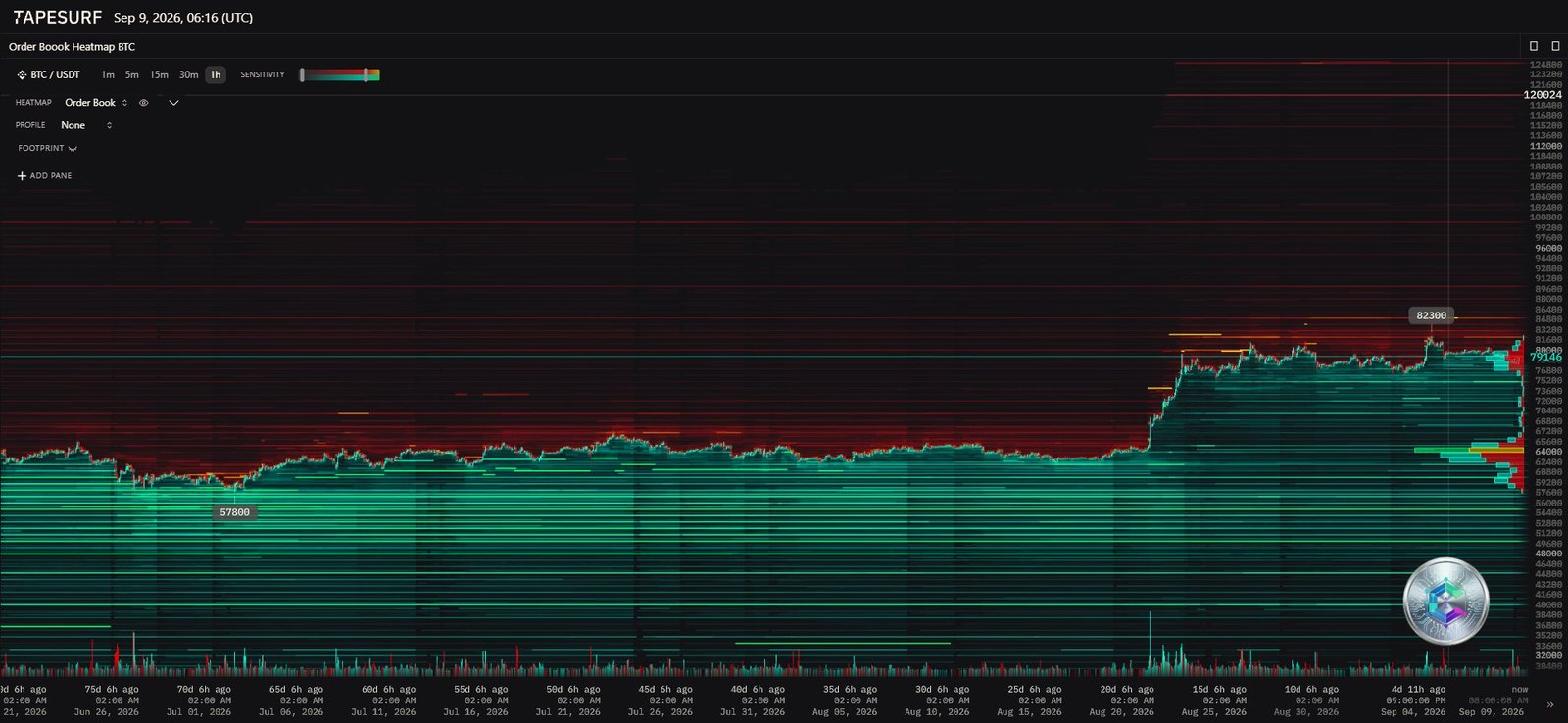Click the BTC / USDT exchange symbol icon

[x=22, y=74]
